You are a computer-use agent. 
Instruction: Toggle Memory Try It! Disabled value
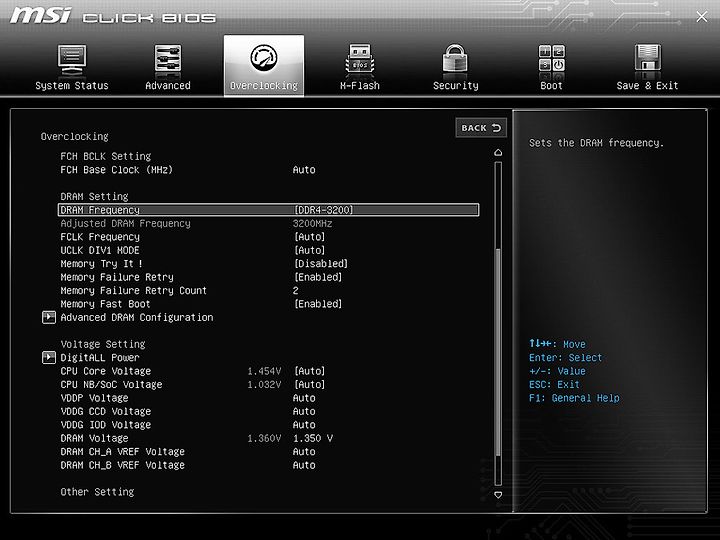tap(321, 264)
